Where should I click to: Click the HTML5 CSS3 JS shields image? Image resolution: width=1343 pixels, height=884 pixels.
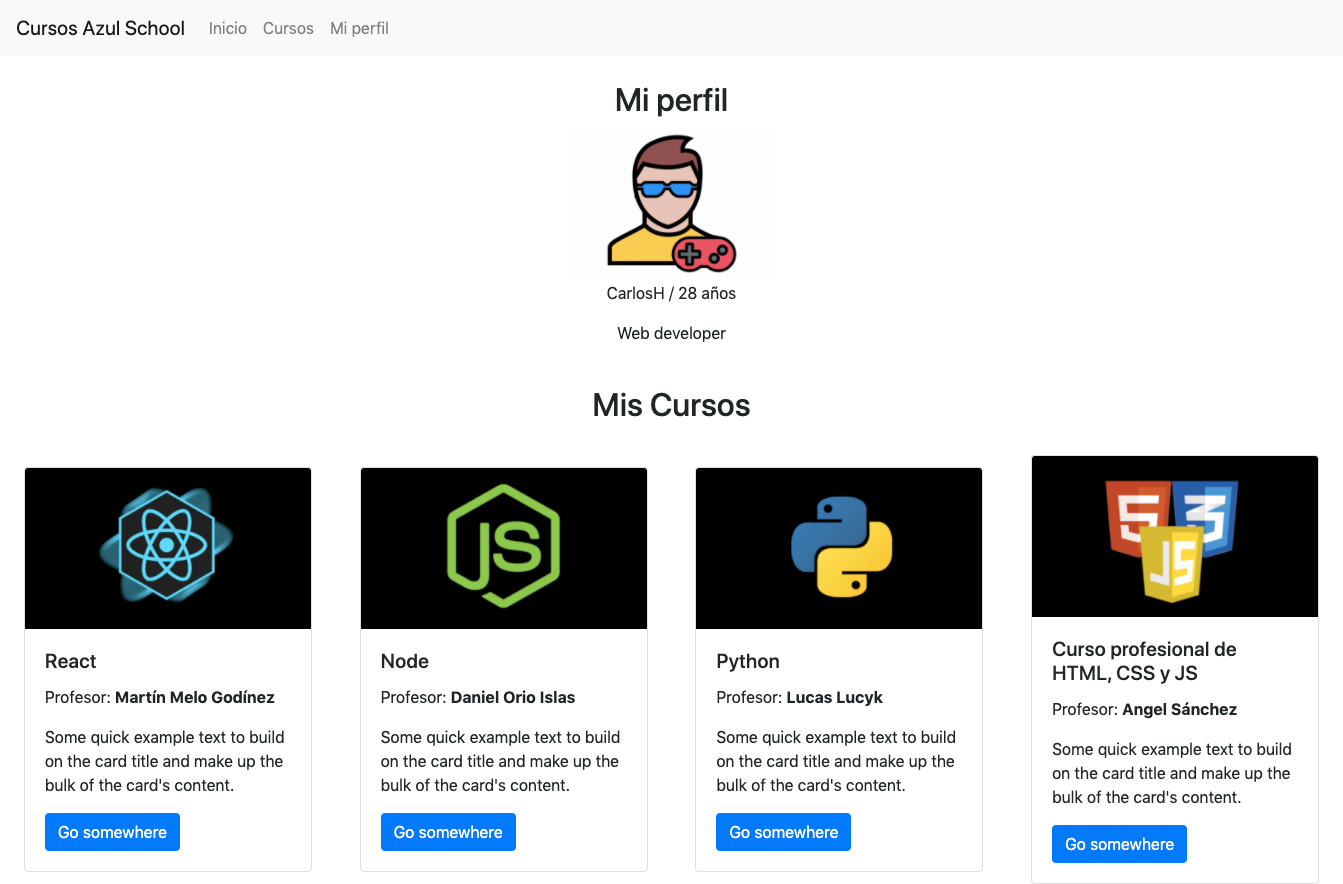(x=1175, y=537)
